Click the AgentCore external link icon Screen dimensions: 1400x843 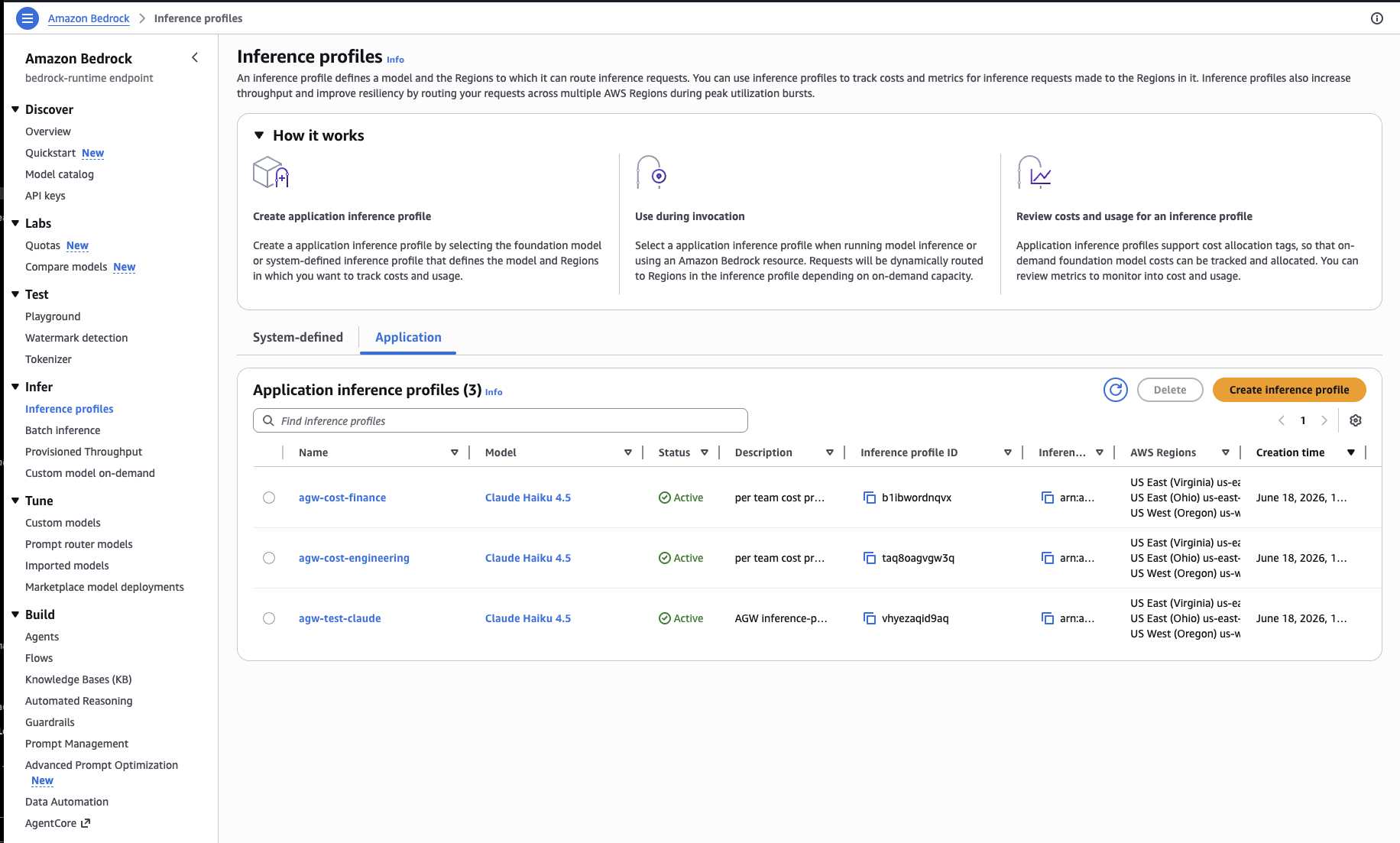(x=86, y=823)
